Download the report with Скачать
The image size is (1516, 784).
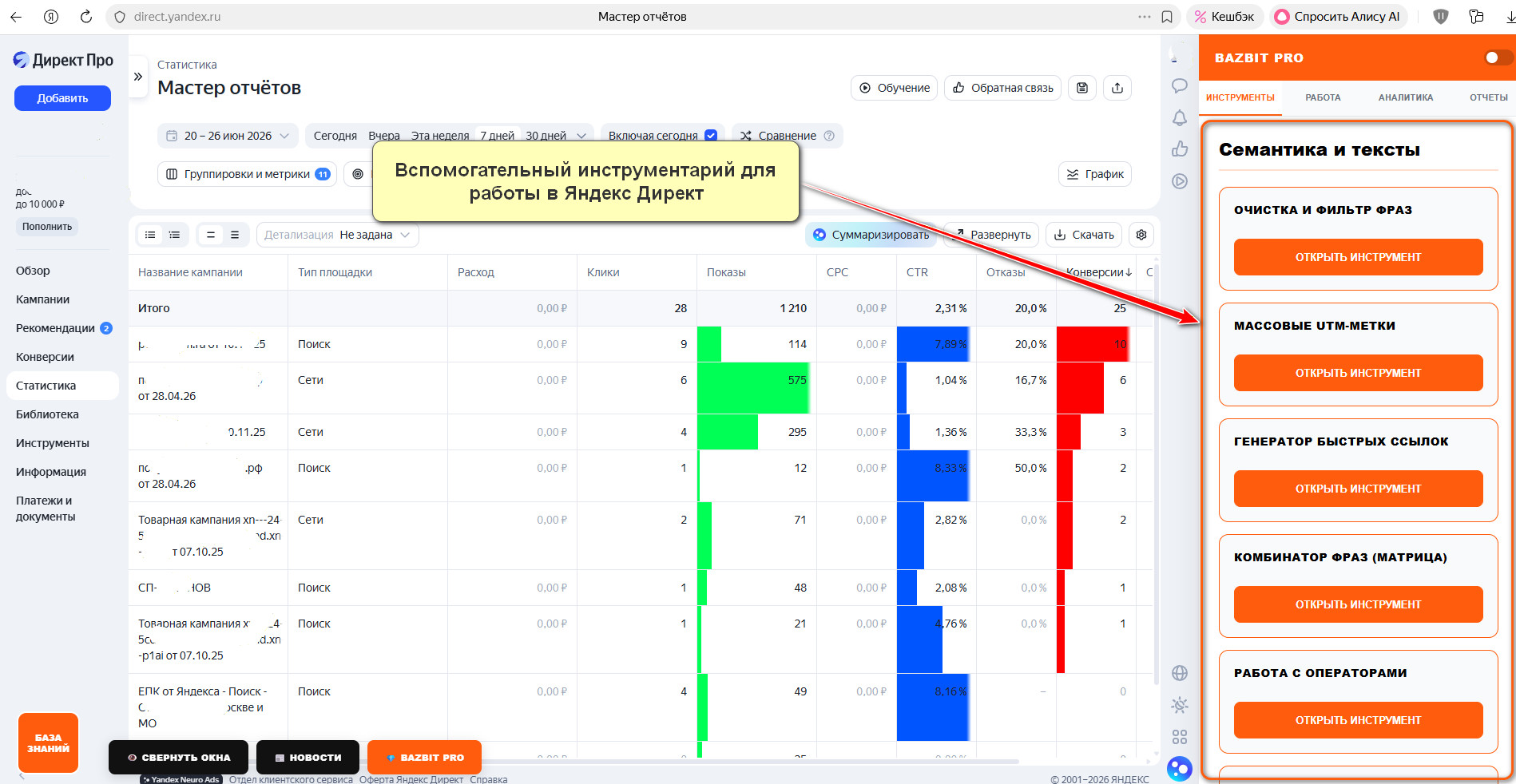1084,235
